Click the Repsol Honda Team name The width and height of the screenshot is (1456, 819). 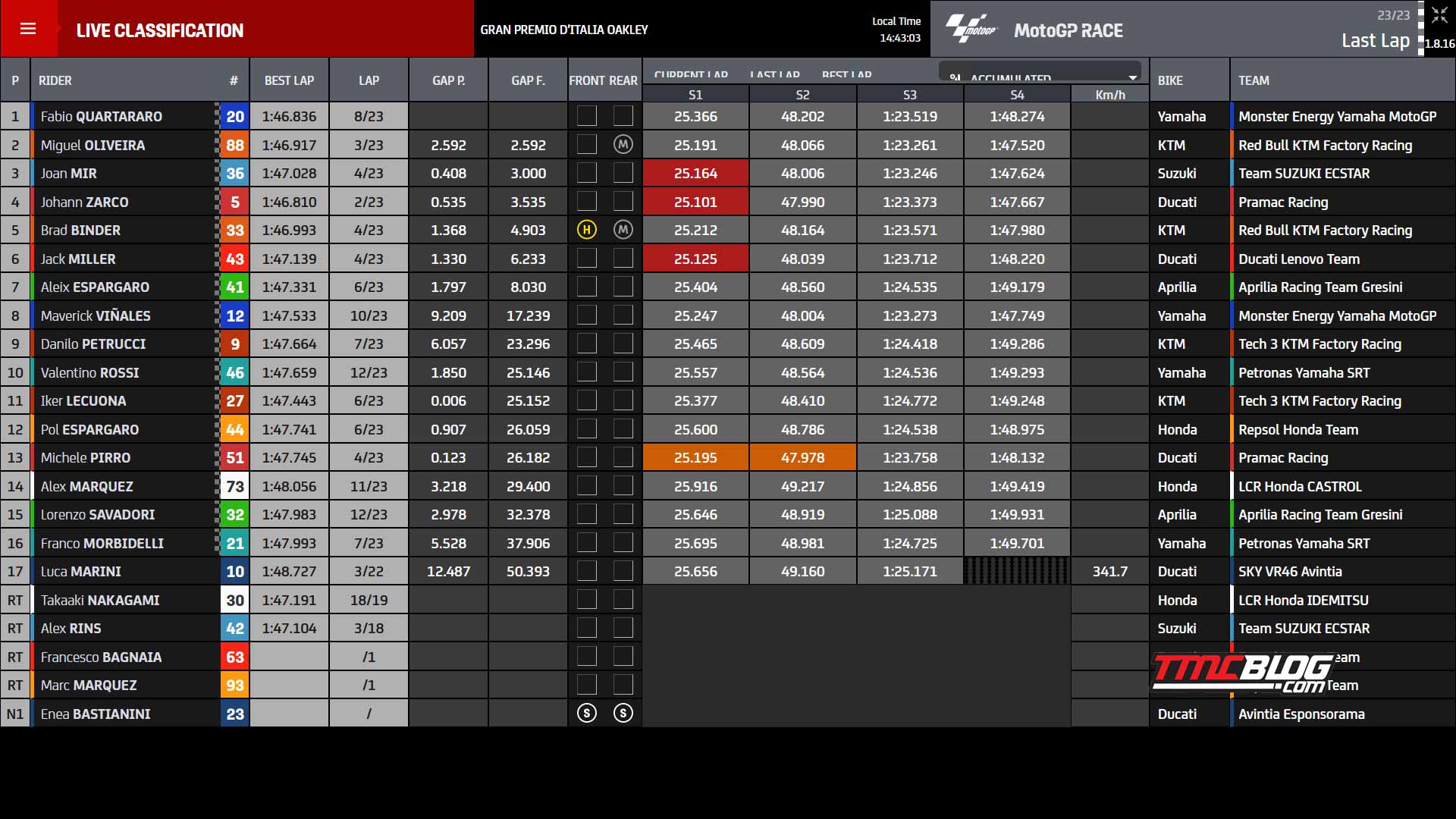(1298, 429)
